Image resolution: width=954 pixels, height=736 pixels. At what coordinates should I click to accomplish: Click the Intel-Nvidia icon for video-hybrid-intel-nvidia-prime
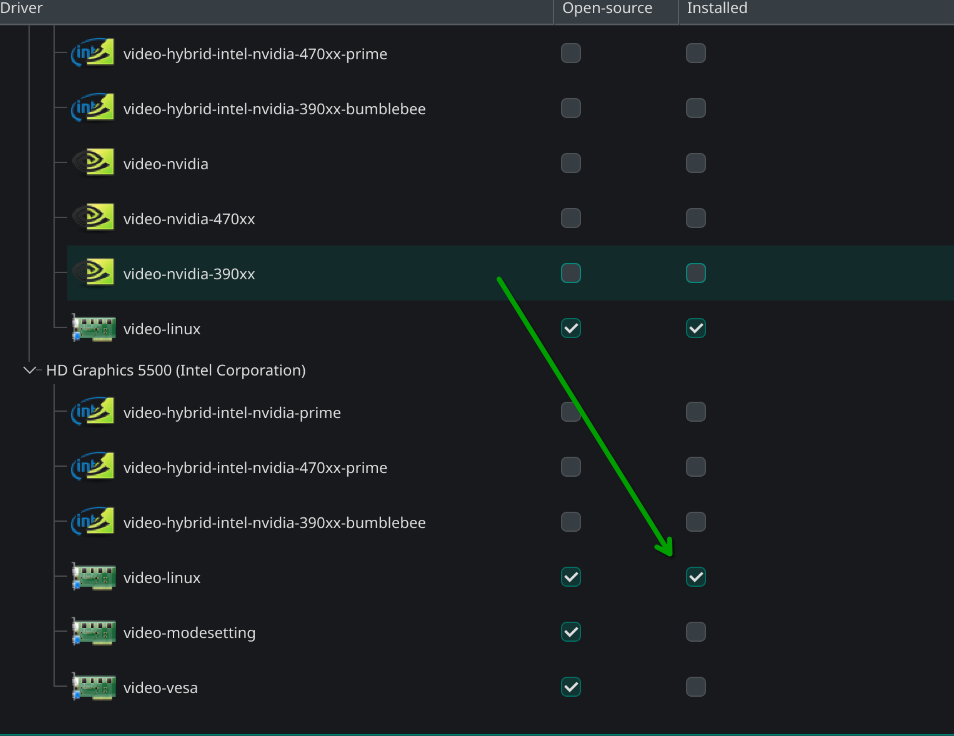(x=93, y=412)
